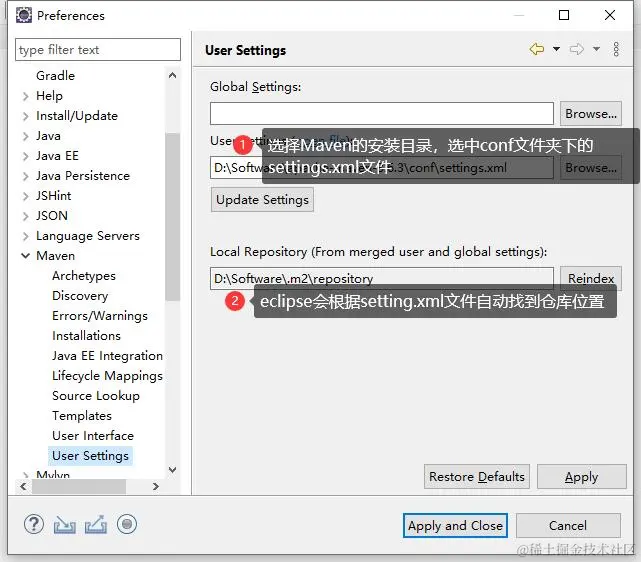Select the Java Persistence item
This screenshot has width=641, height=562.
click(83, 176)
